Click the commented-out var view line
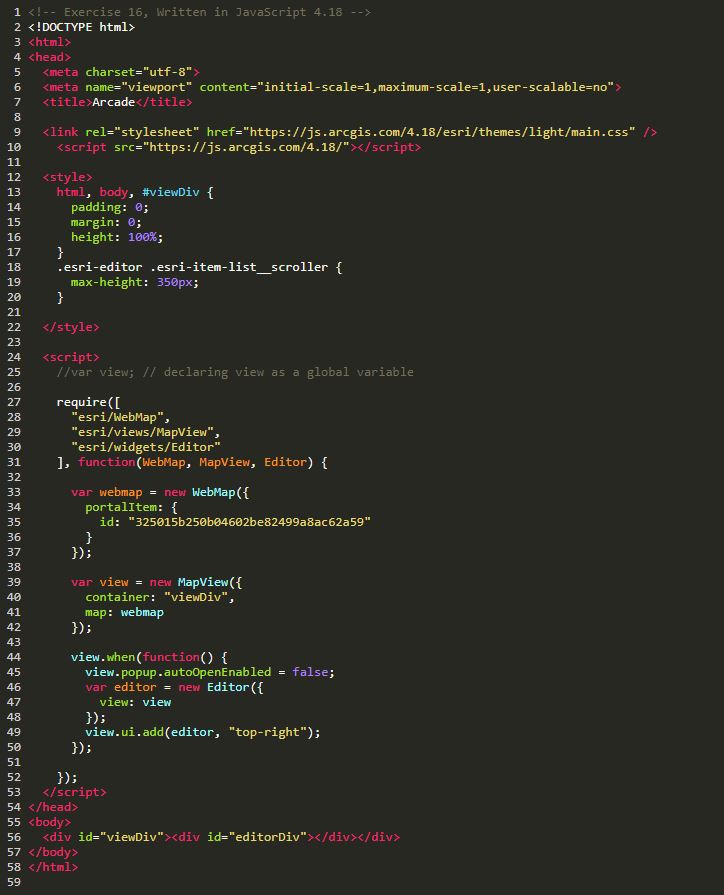Screen dimensions: 724x895 (x=234, y=372)
